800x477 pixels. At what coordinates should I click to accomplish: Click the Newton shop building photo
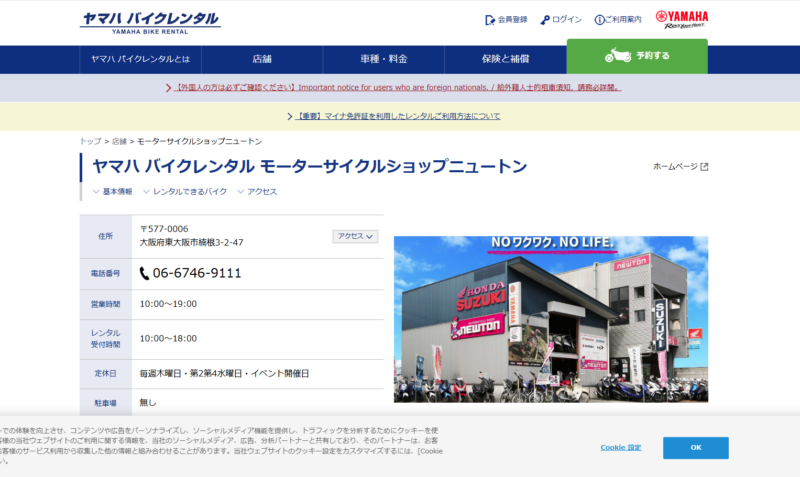551,319
